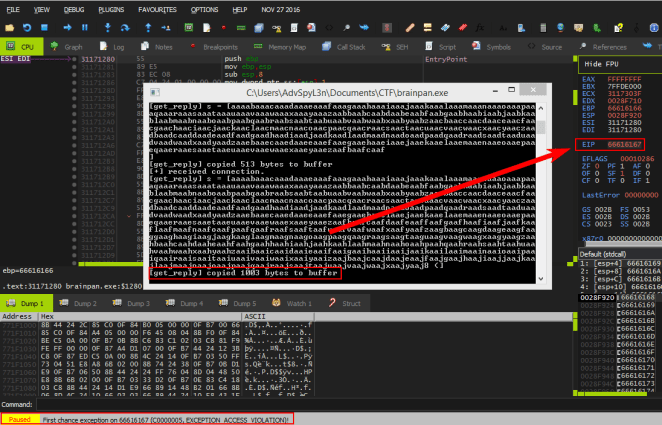
Task: Open the OPTIONS menu
Action: tap(204, 9)
